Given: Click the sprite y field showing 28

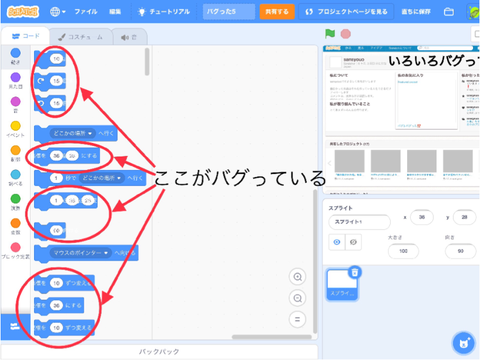Looking at the screenshot, I should [x=464, y=217].
